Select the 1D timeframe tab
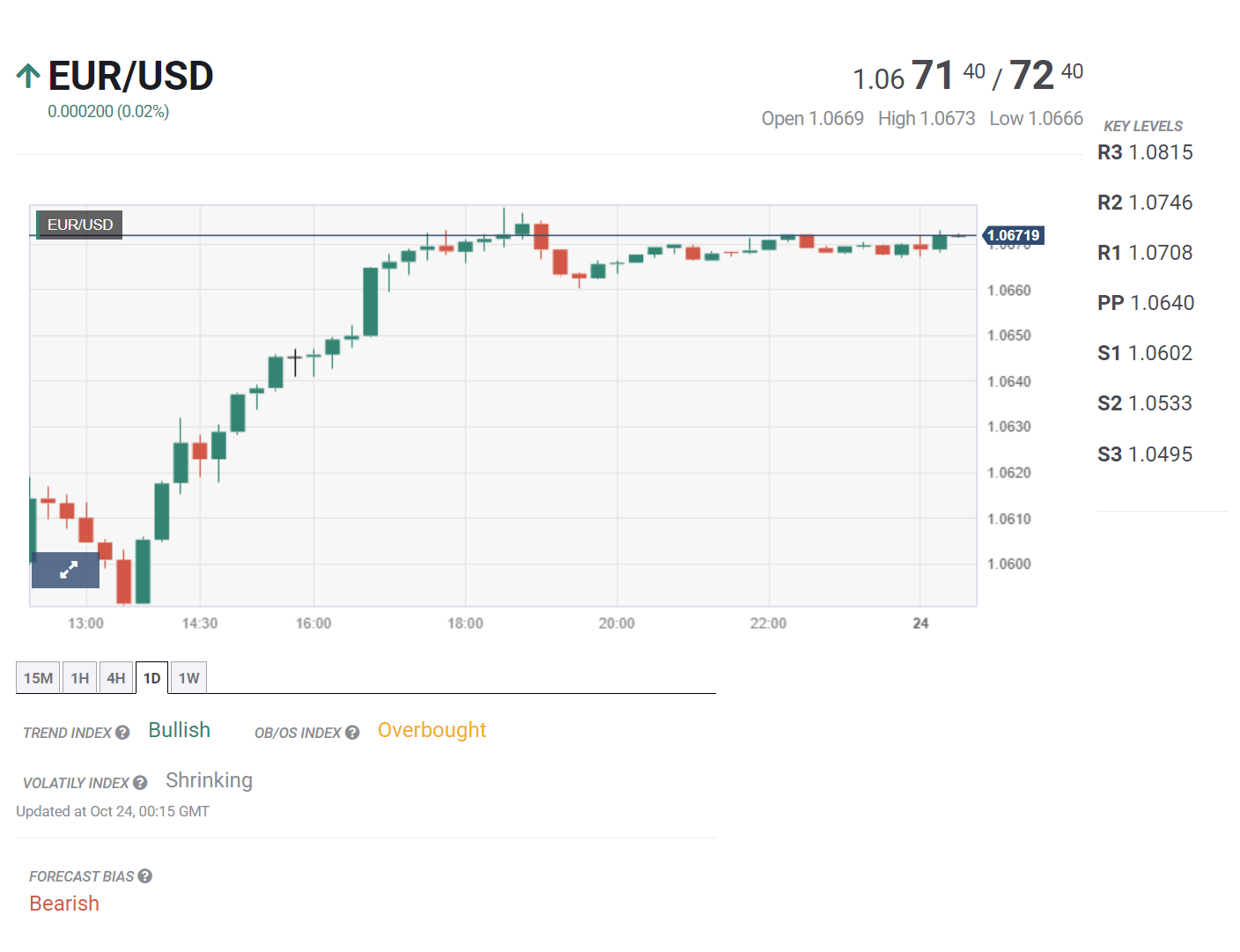The width and height of the screenshot is (1240, 952). coord(151,678)
